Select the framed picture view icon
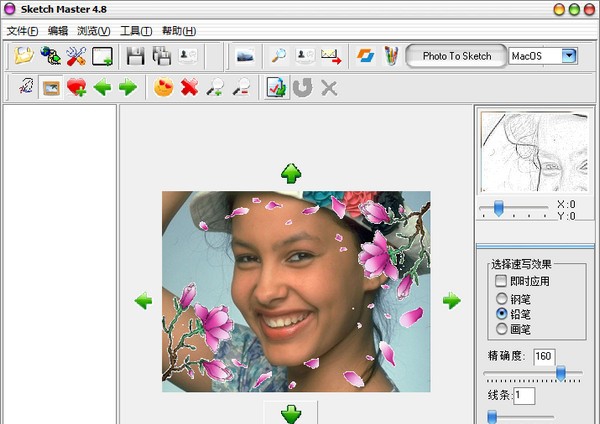The width and height of the screenshot is (600, 424). tap(51, 88)
